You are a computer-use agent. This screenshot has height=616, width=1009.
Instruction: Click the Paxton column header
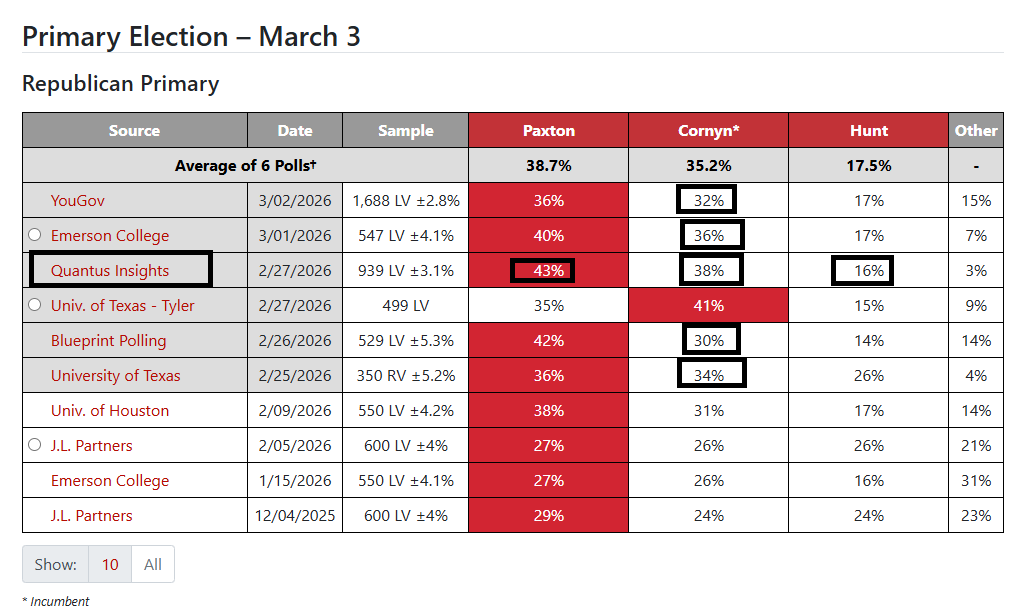[548, 131]
